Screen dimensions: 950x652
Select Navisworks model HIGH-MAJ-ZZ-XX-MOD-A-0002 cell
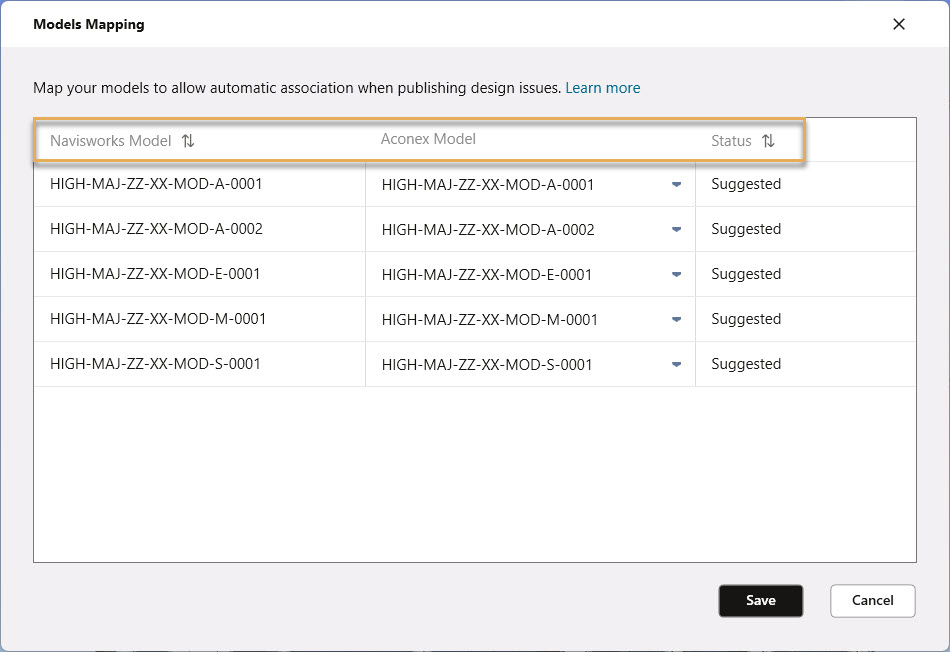[156, 229]
